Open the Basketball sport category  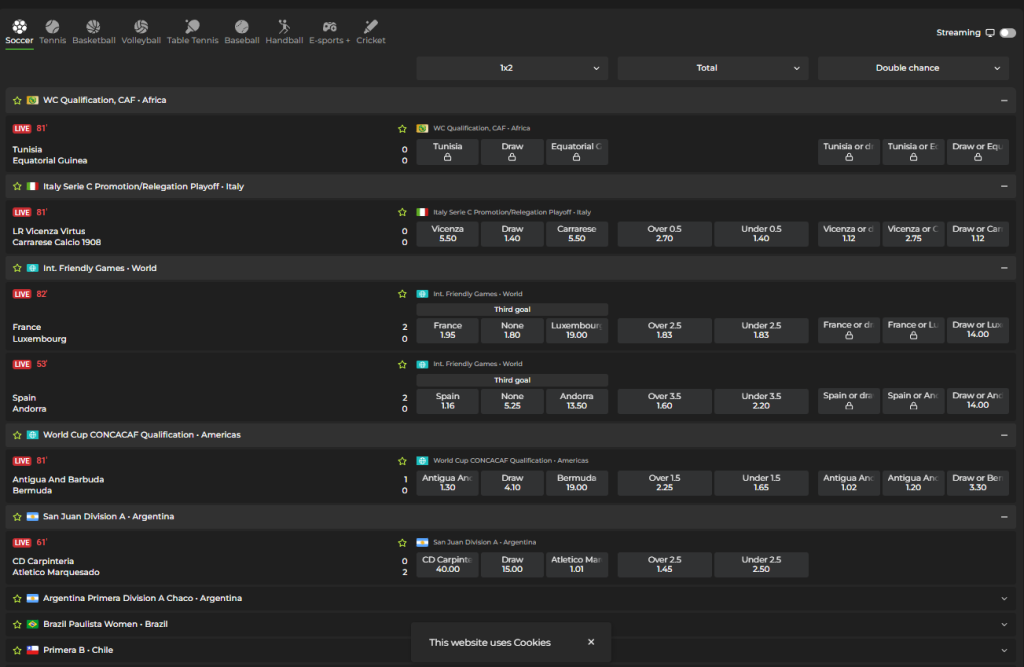tap(93, 28)
